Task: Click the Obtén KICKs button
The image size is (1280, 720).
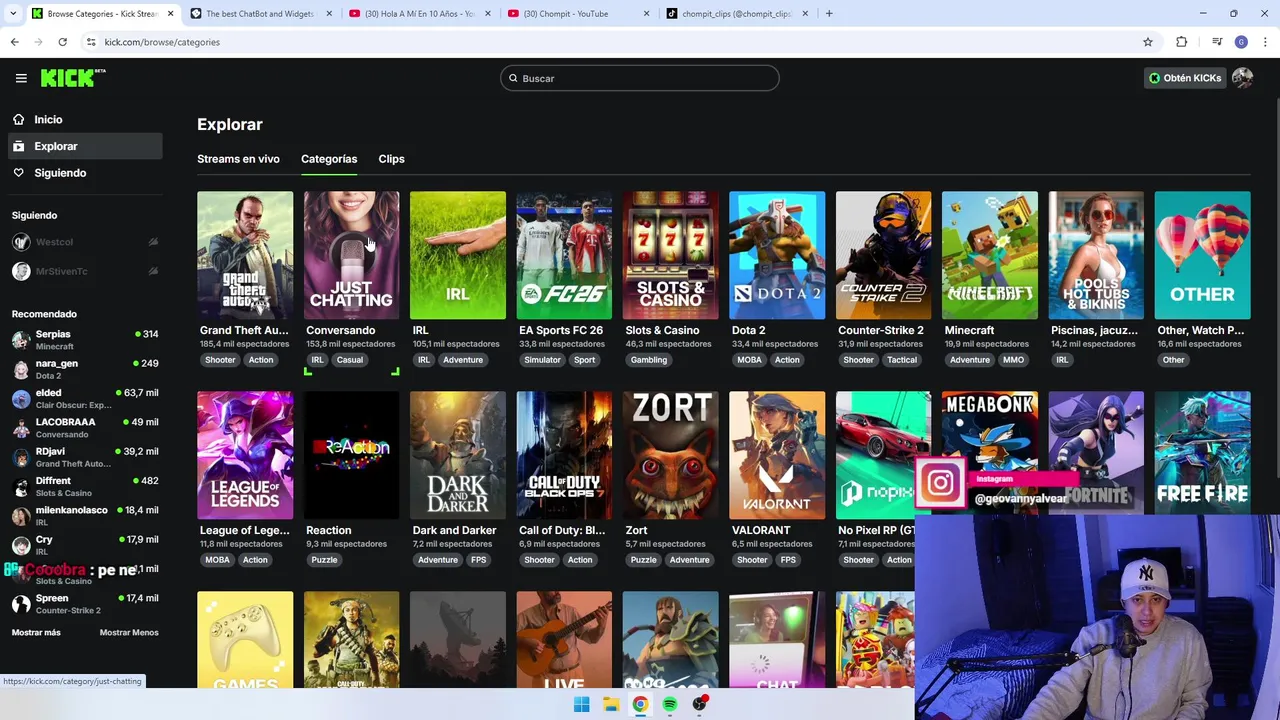Action: [1184, 78]
